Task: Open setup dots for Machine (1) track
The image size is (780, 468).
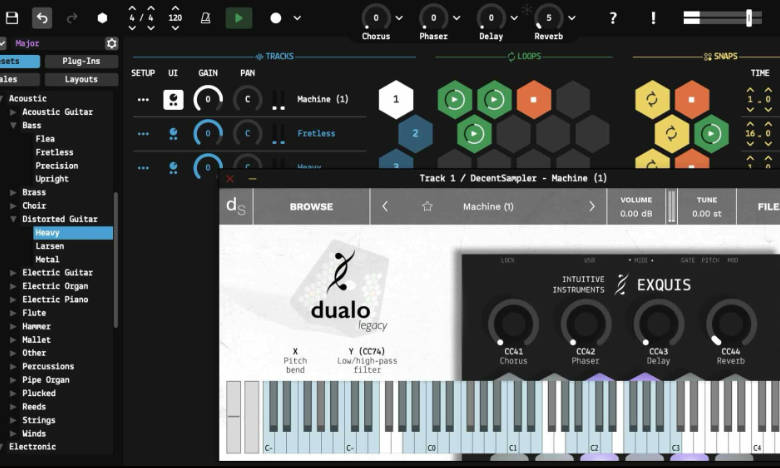Action: pyautogui.click(x=143, y=99)
